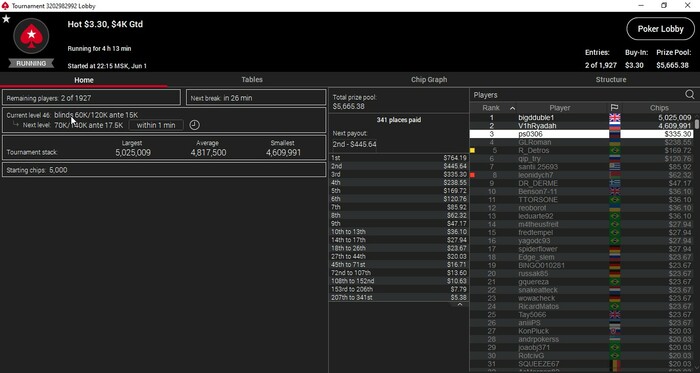Sort players by country flag column
This screenshot has width=700, height=373.
614,108
